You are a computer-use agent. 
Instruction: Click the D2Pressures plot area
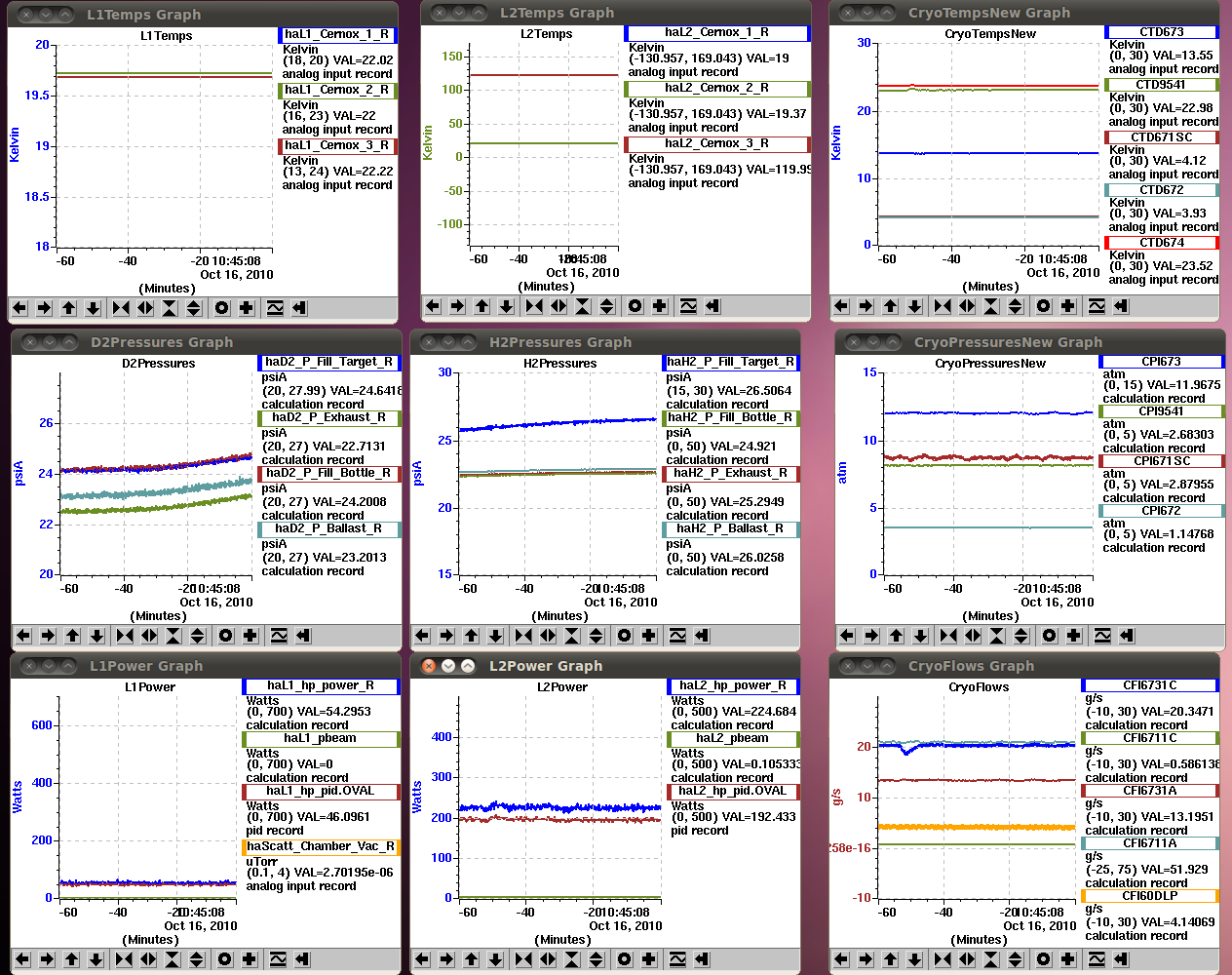coord(156,473)
